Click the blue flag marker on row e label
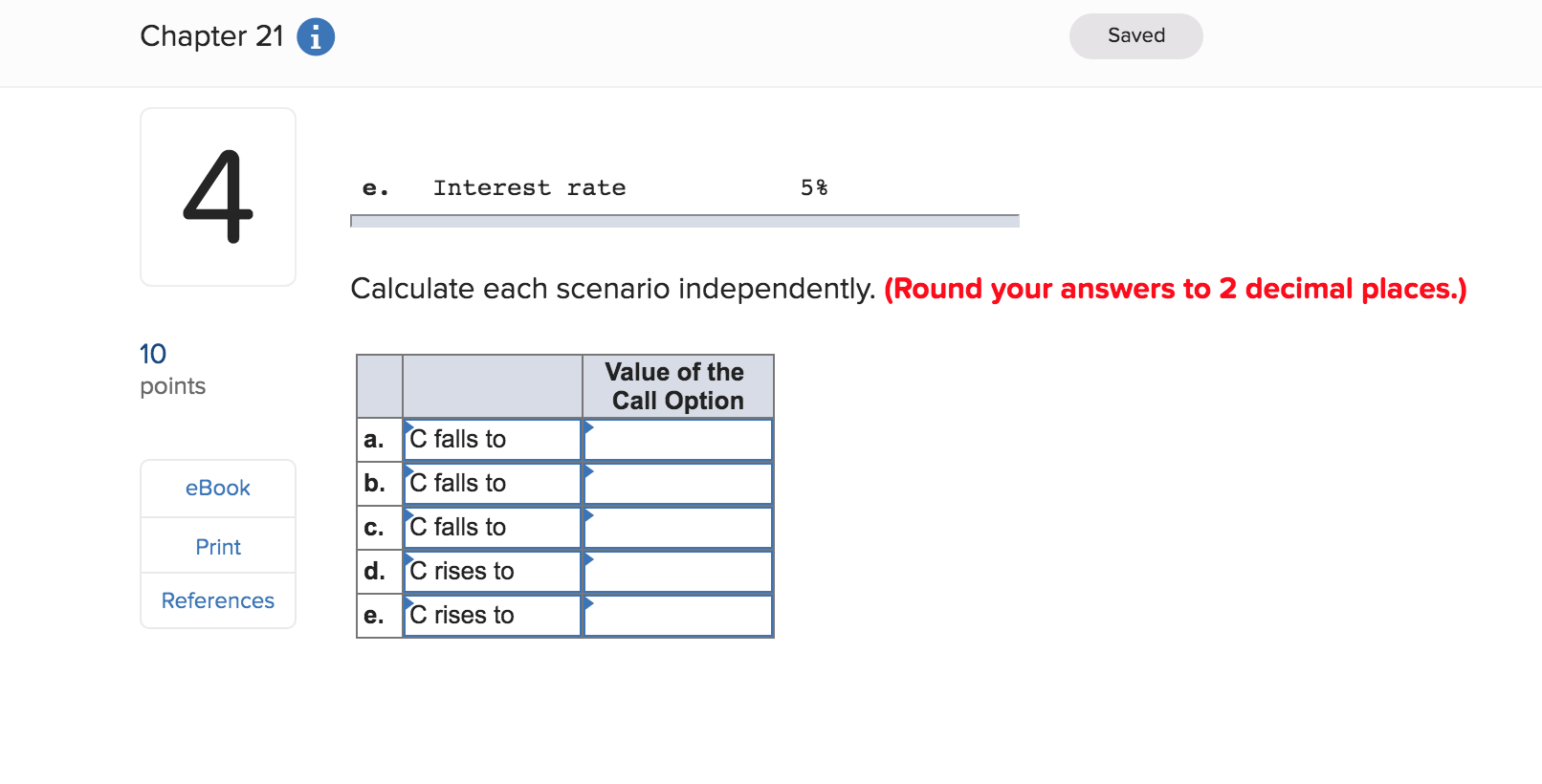Viewport: 1542px width, 784px height. click(x=408, y=603)
